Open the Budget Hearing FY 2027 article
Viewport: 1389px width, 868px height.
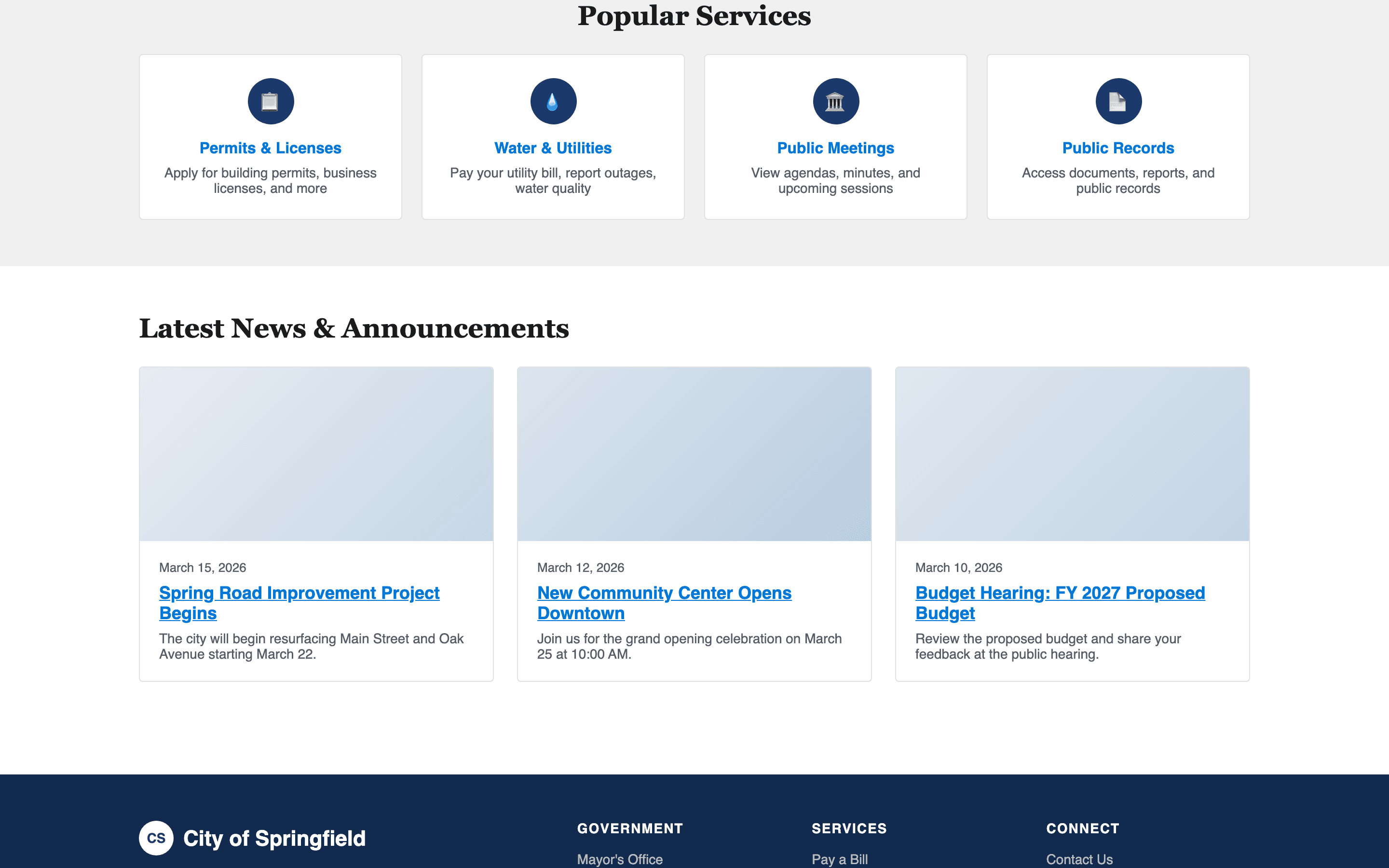point(1060,603)
